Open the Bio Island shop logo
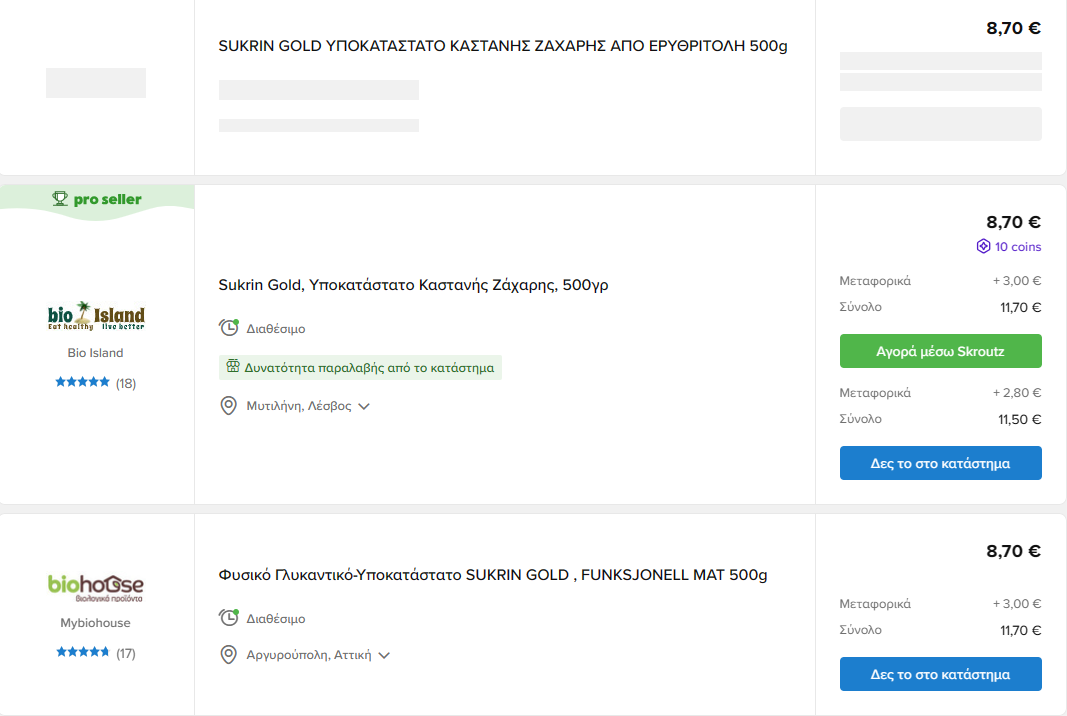The height and width of the screenshot is (716, 1067). (x=96, y=316)
